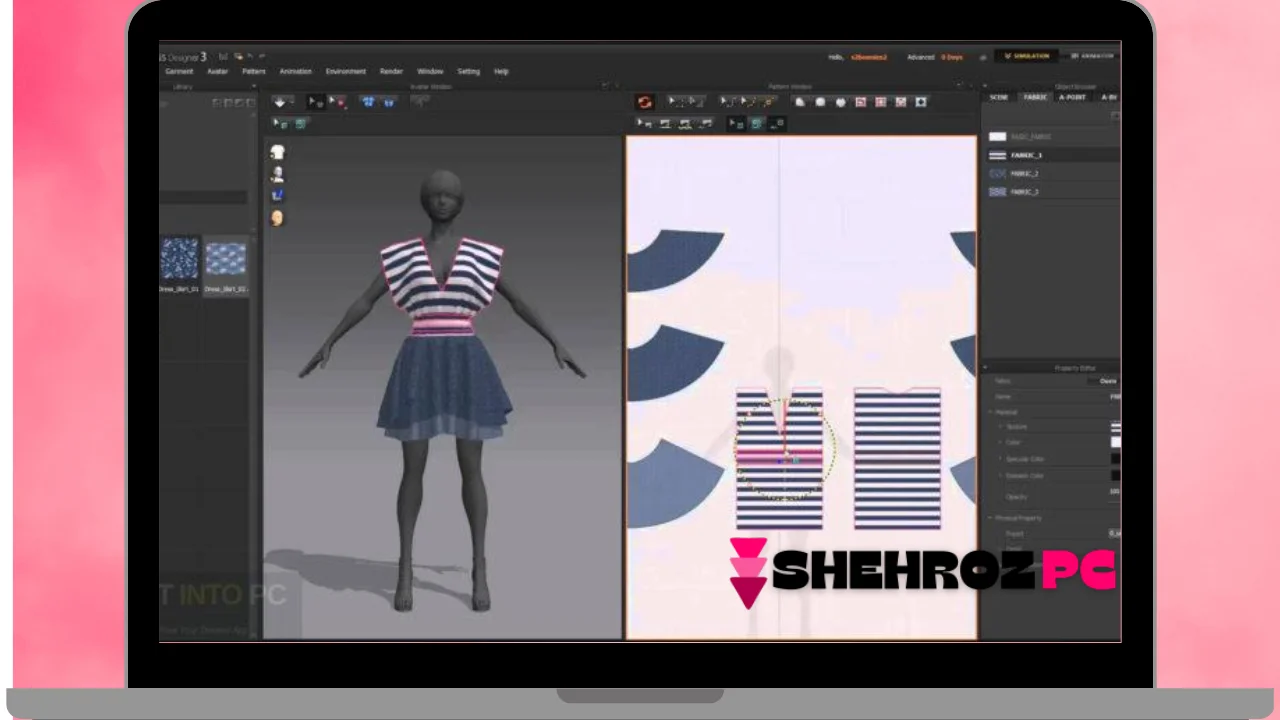Screen dimensions: 1280x720
Task: Select the Edit Sewing arrow tool in second row
Action: coord(644,124)
